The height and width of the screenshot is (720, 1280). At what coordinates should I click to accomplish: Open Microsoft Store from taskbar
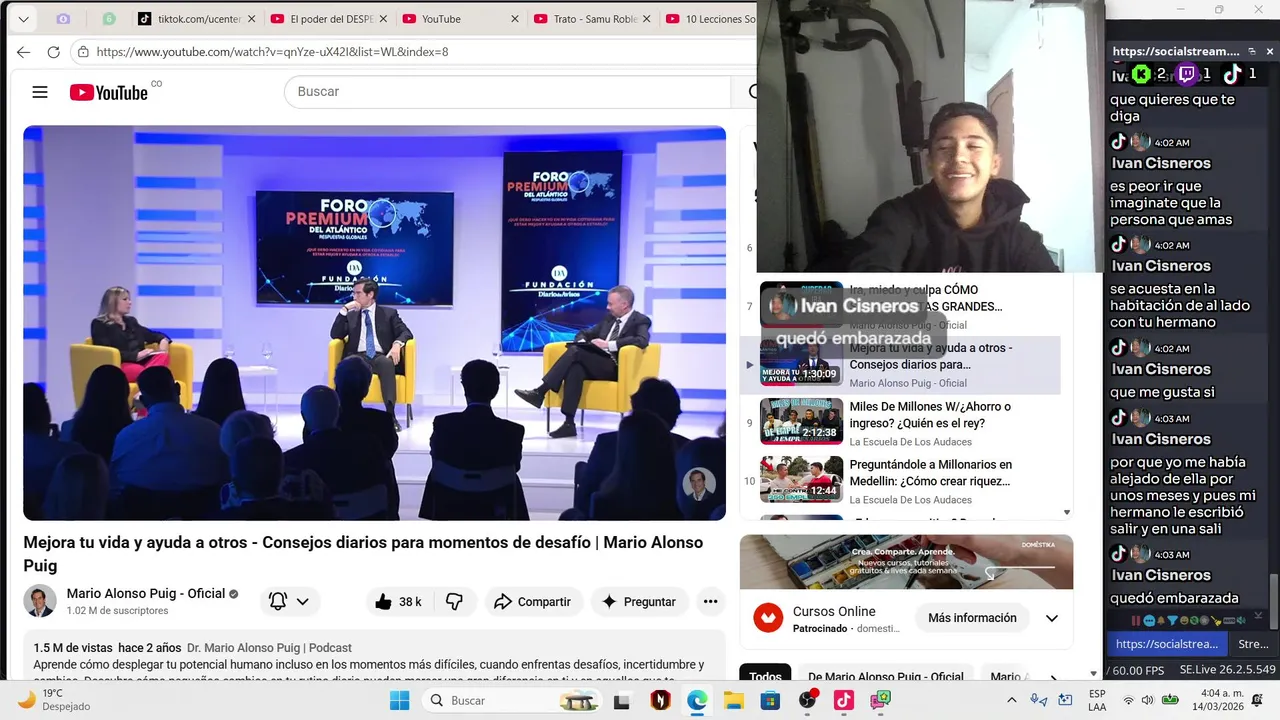pyautogui.click(x=770, y=701)
